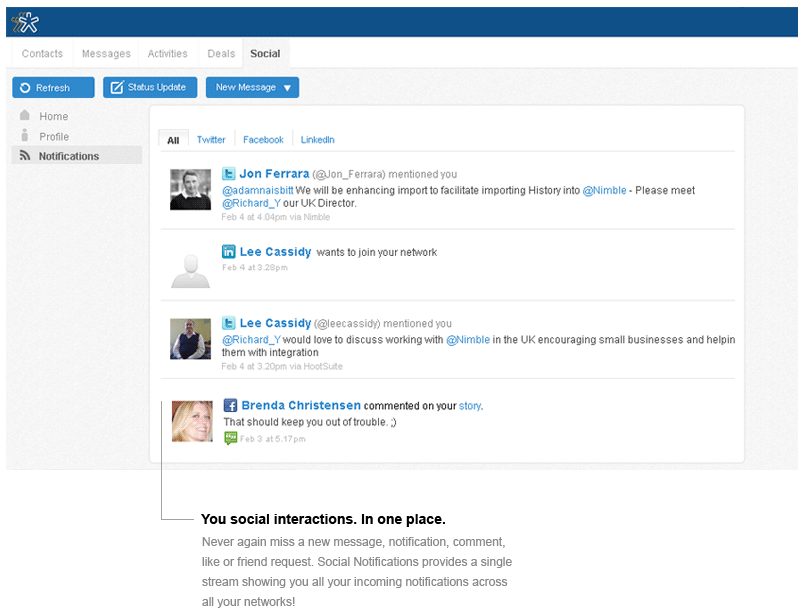Click the timestamp 'Feb 4 at 3.28pm'

pos(255,268)
